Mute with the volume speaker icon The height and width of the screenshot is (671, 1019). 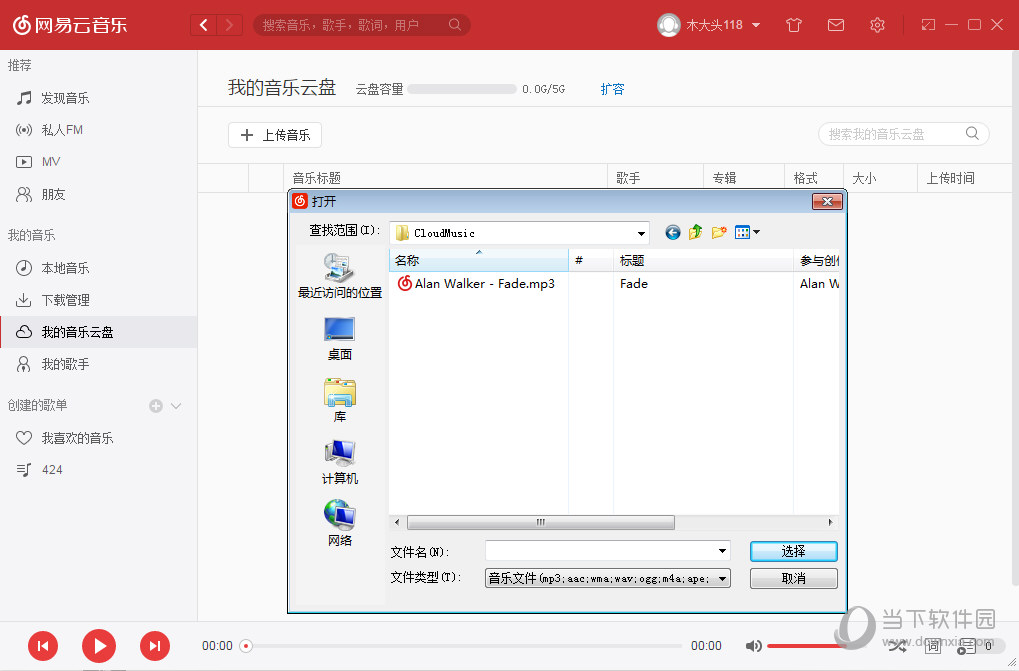[x=753, y=646]
